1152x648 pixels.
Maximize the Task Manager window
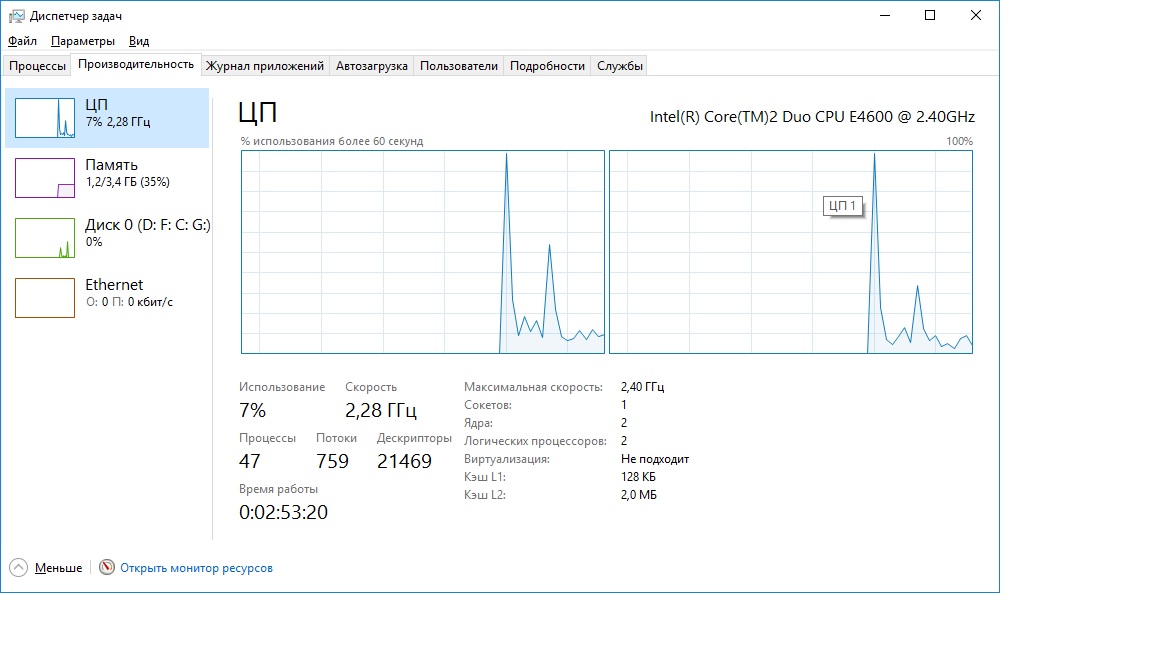(929, 15)
